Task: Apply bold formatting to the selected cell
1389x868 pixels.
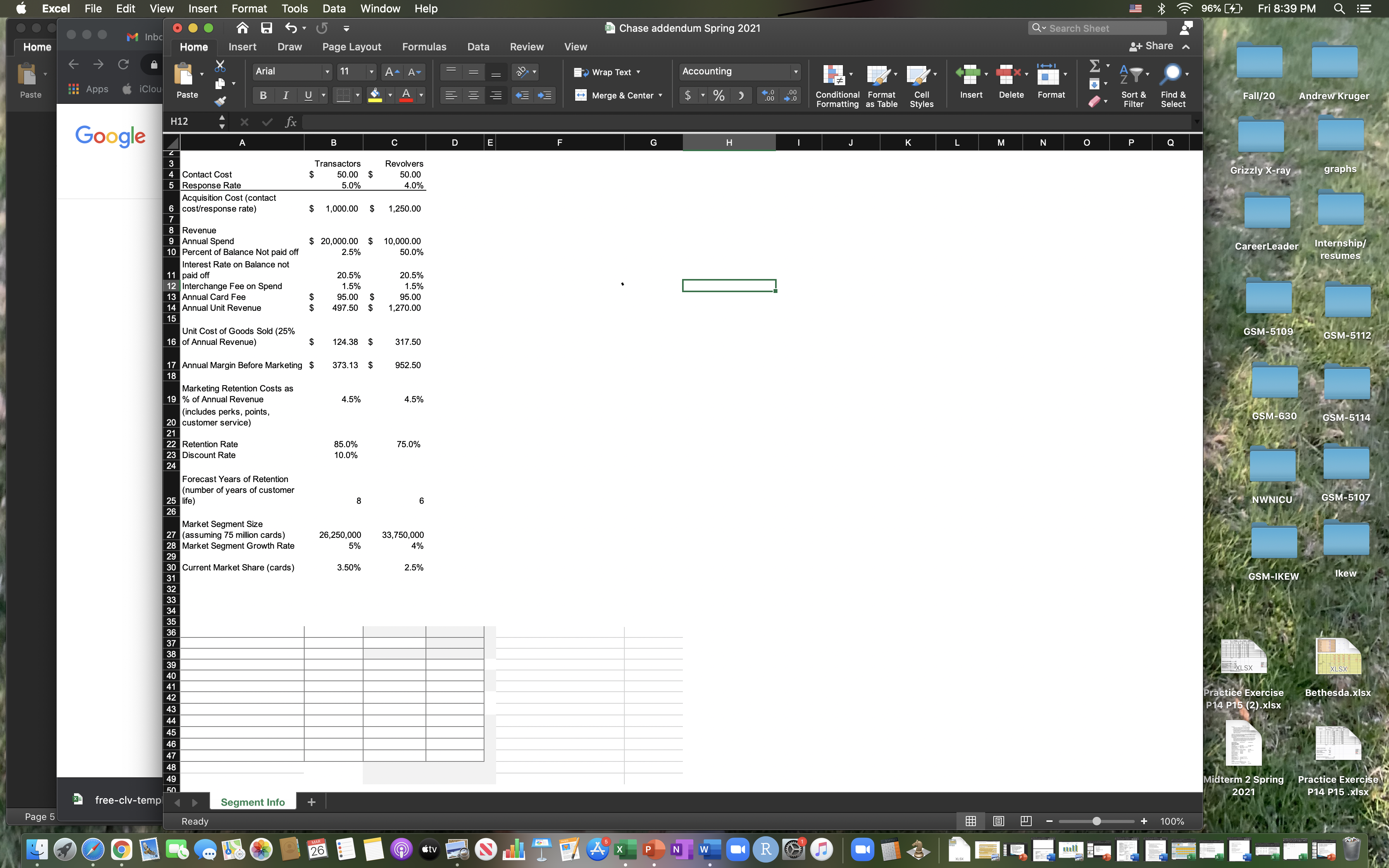Action: [x=264, y=95]
